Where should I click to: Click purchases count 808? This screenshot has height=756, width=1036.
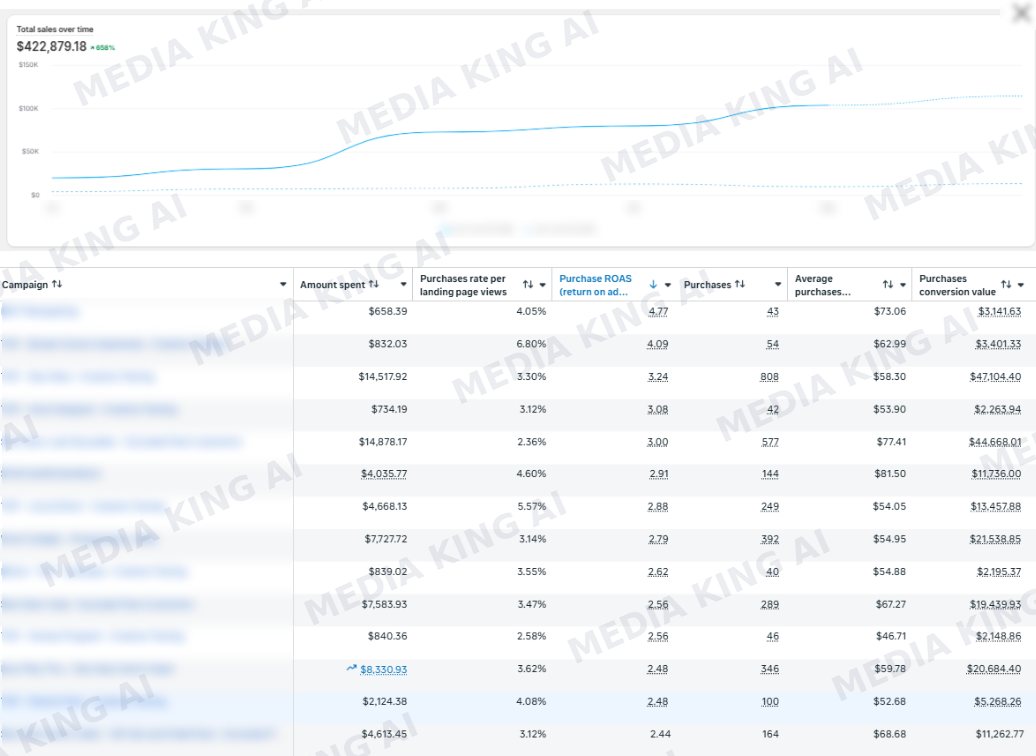pos(769,377)
